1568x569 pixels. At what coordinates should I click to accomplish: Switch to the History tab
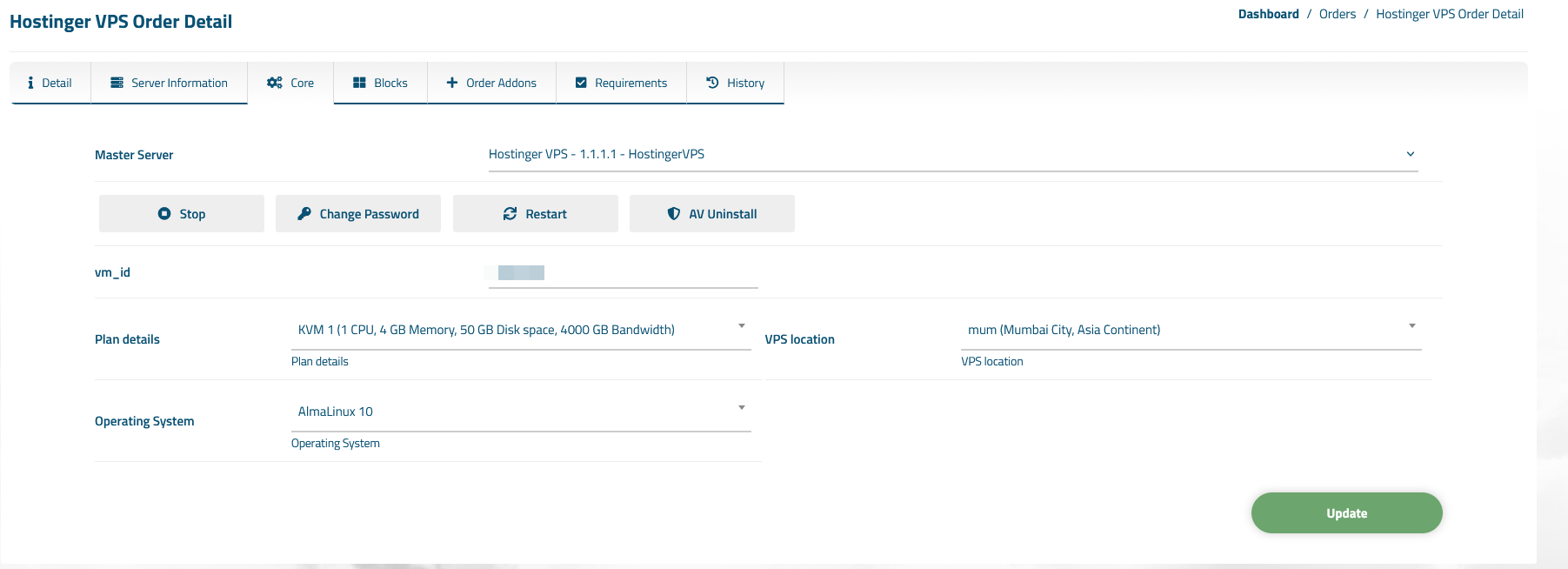click(745, 83)
